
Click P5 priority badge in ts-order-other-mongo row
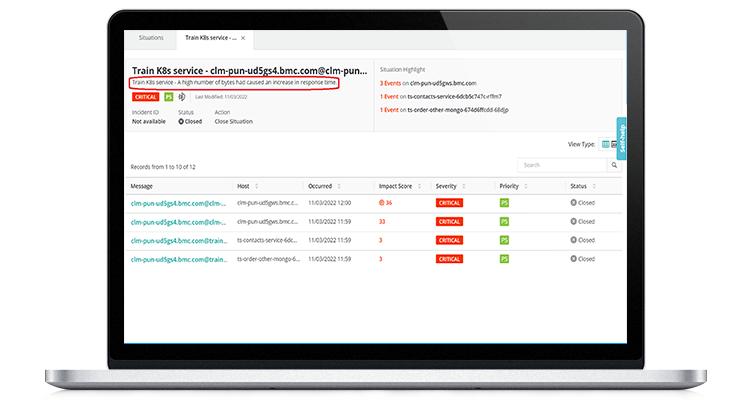pyautogui.click(x=504, y=259)
